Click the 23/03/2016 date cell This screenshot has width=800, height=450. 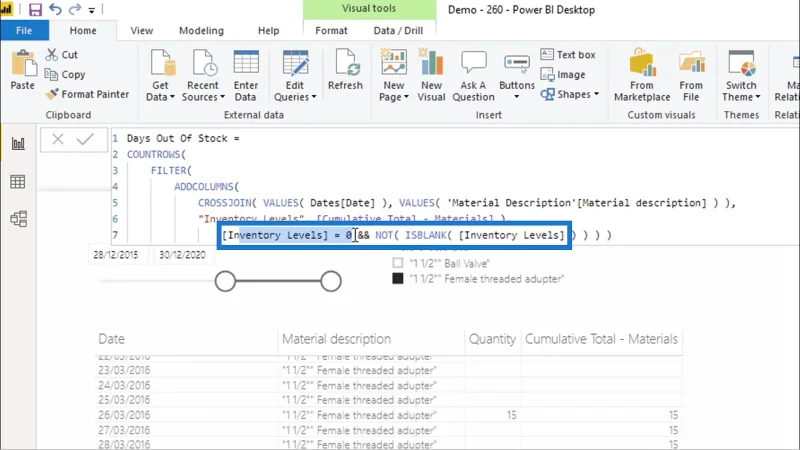click(124, 370)
